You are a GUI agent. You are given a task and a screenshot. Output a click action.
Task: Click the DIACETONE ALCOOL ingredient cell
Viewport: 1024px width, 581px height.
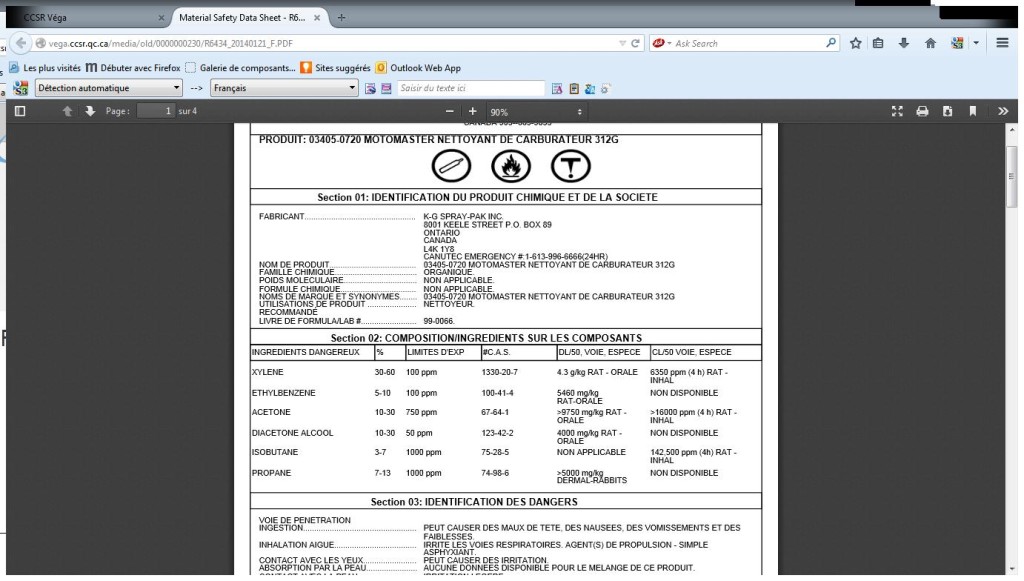point(292,433)
